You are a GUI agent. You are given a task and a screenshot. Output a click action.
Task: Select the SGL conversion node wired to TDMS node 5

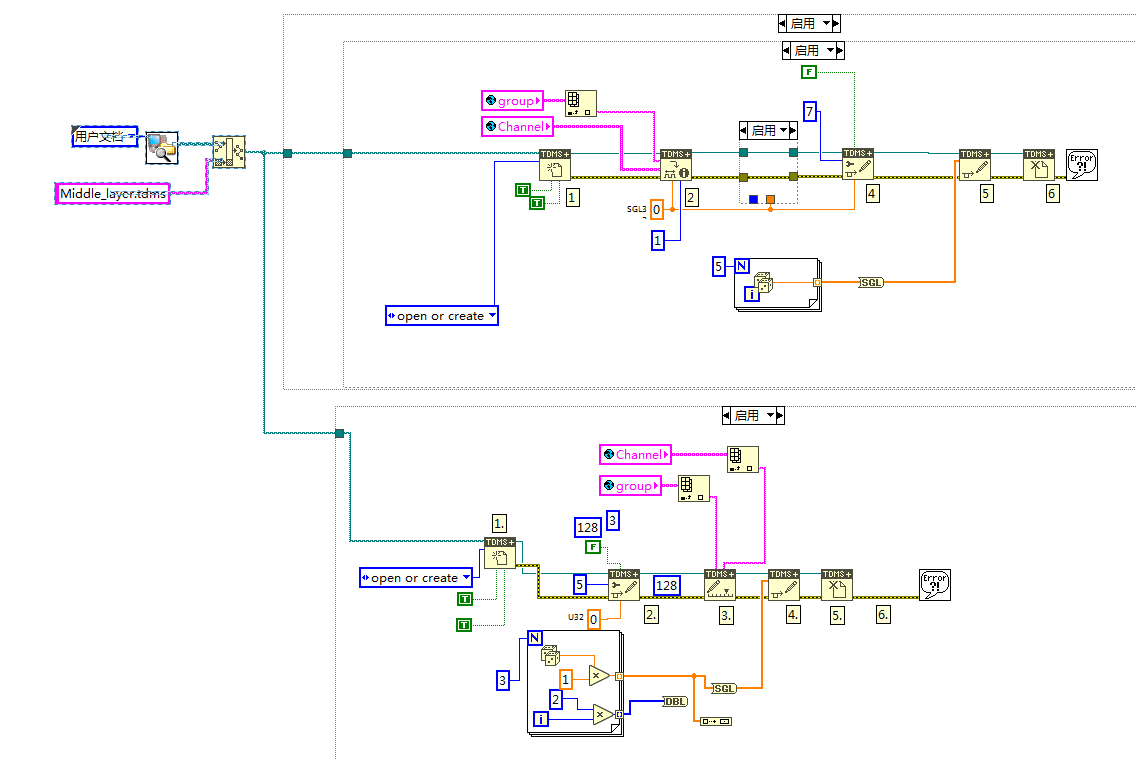point(871,283)
